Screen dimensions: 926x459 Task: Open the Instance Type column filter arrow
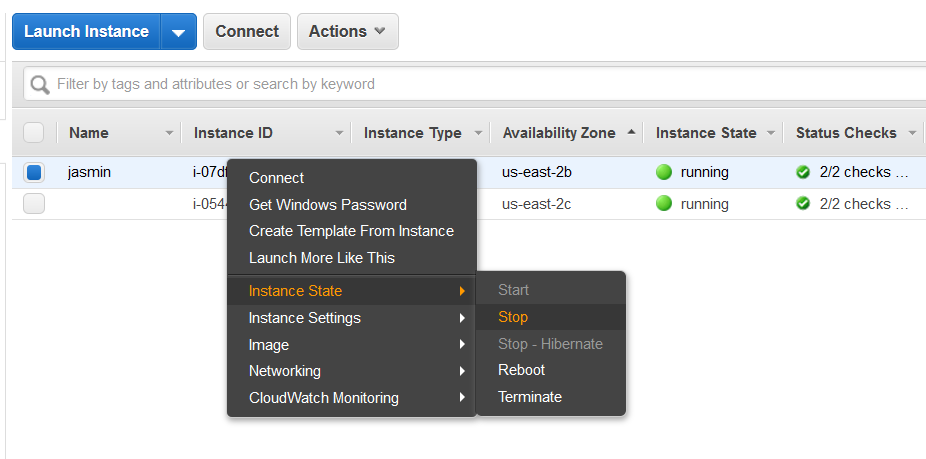(x=478, y=133)
